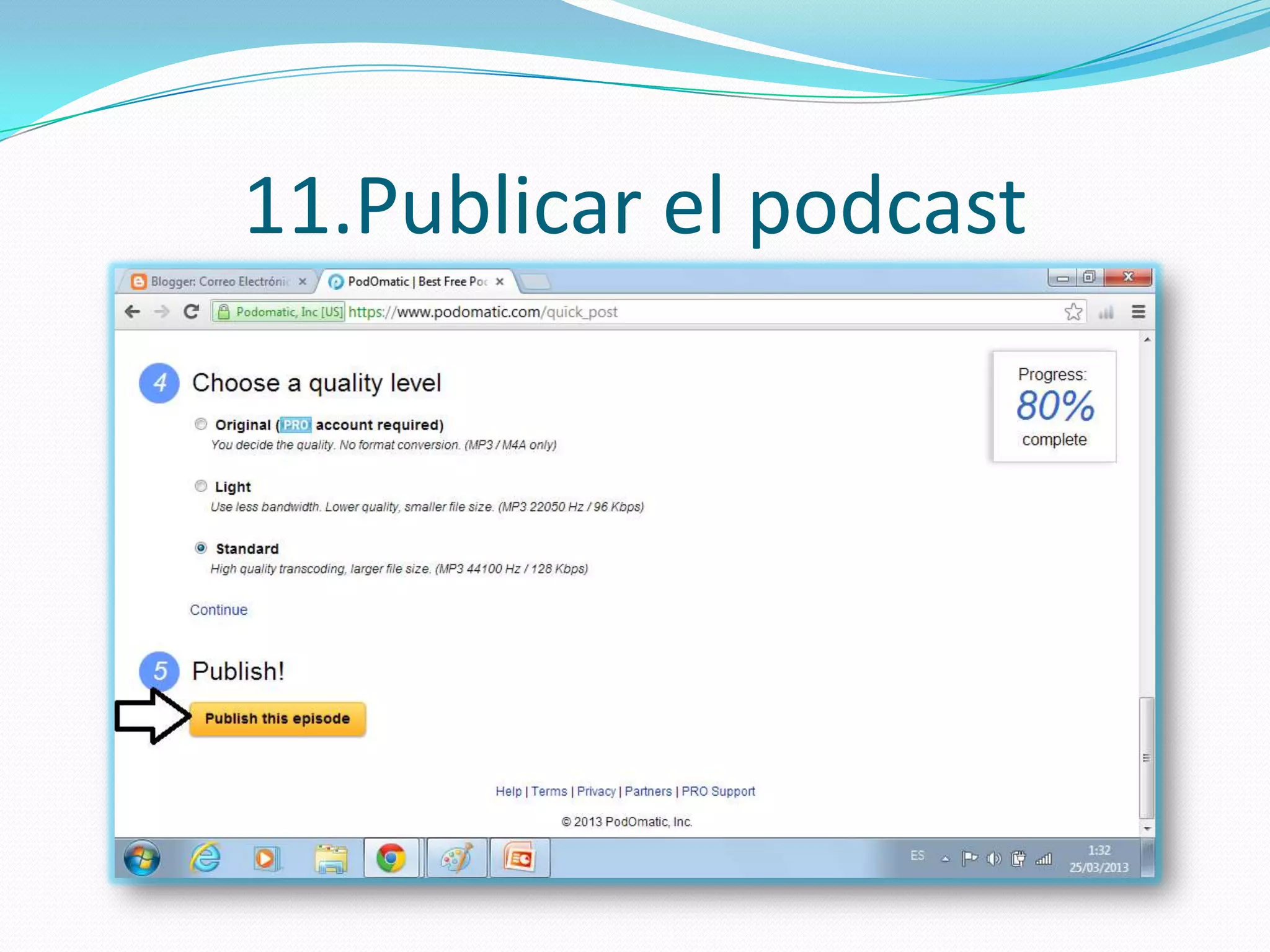The image size is (1270, 952).
Task: Open the Help footer link
Action: 508,791
